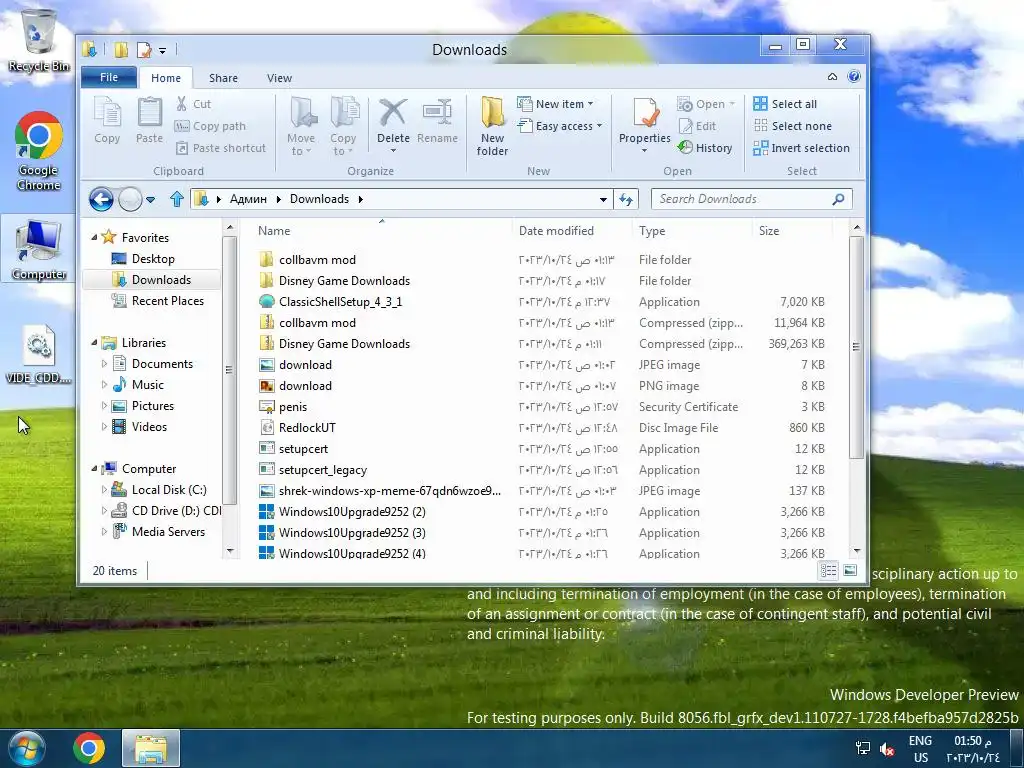
Task: Click the ENG US language indicator
Action: 920,749
